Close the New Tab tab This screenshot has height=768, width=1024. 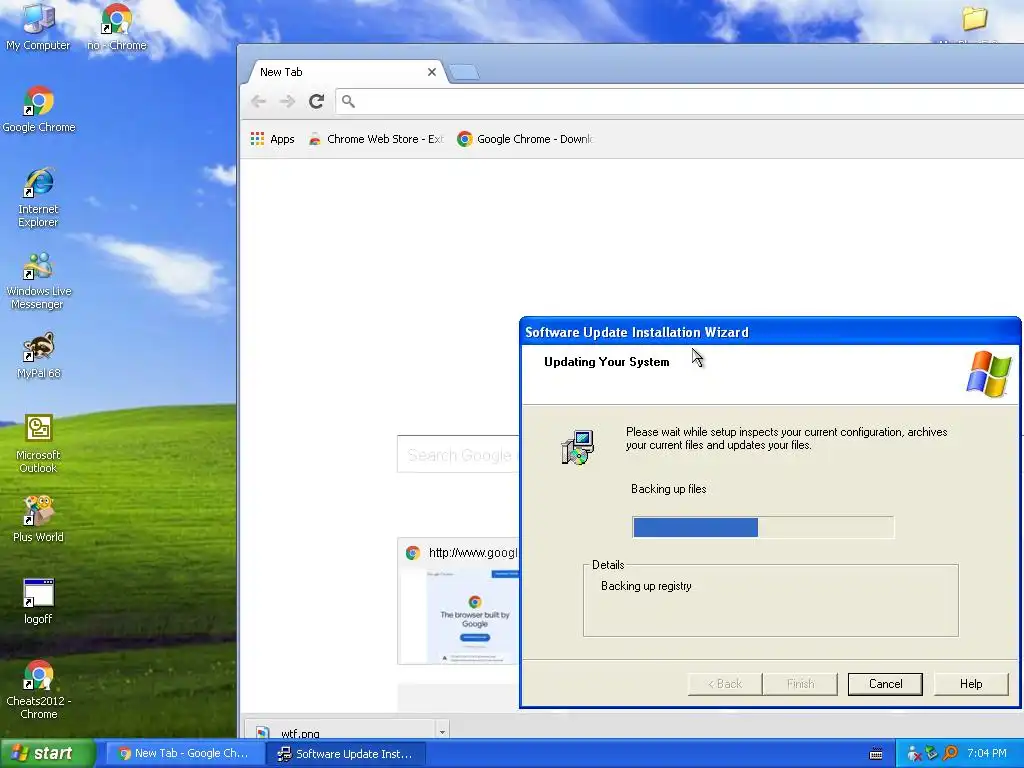point(432,72)
